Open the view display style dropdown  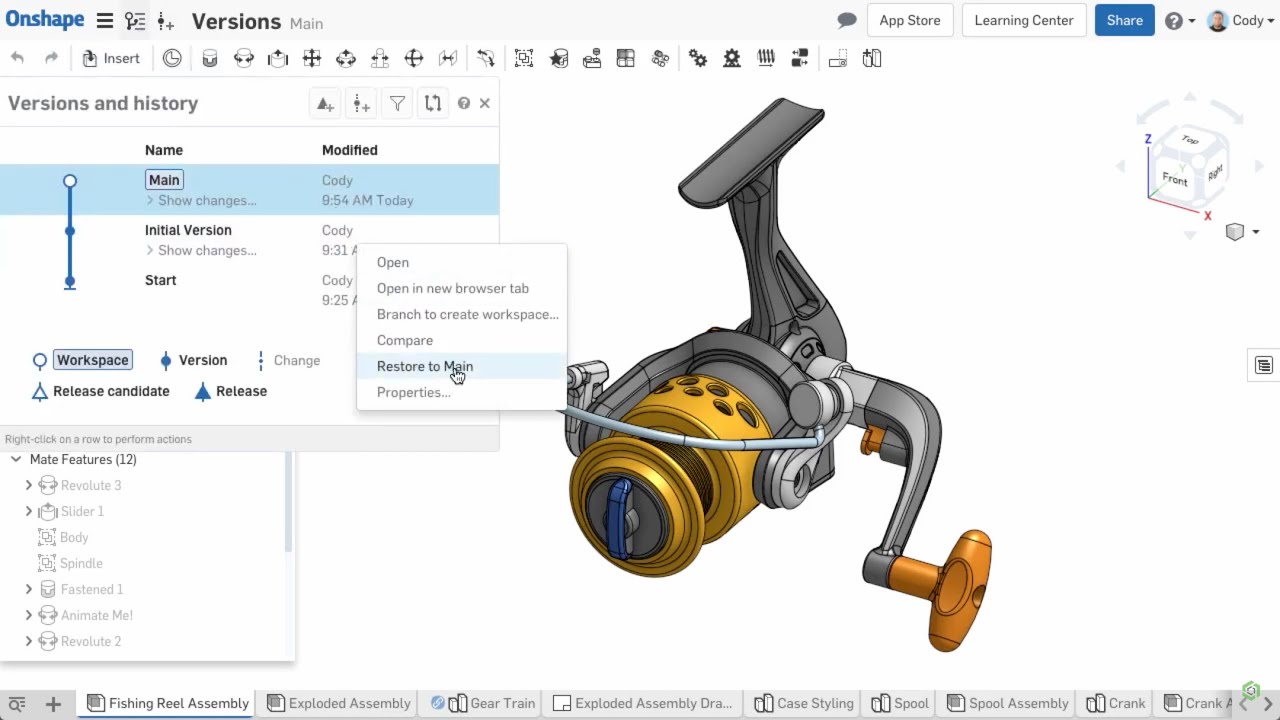coord(1243,232)
